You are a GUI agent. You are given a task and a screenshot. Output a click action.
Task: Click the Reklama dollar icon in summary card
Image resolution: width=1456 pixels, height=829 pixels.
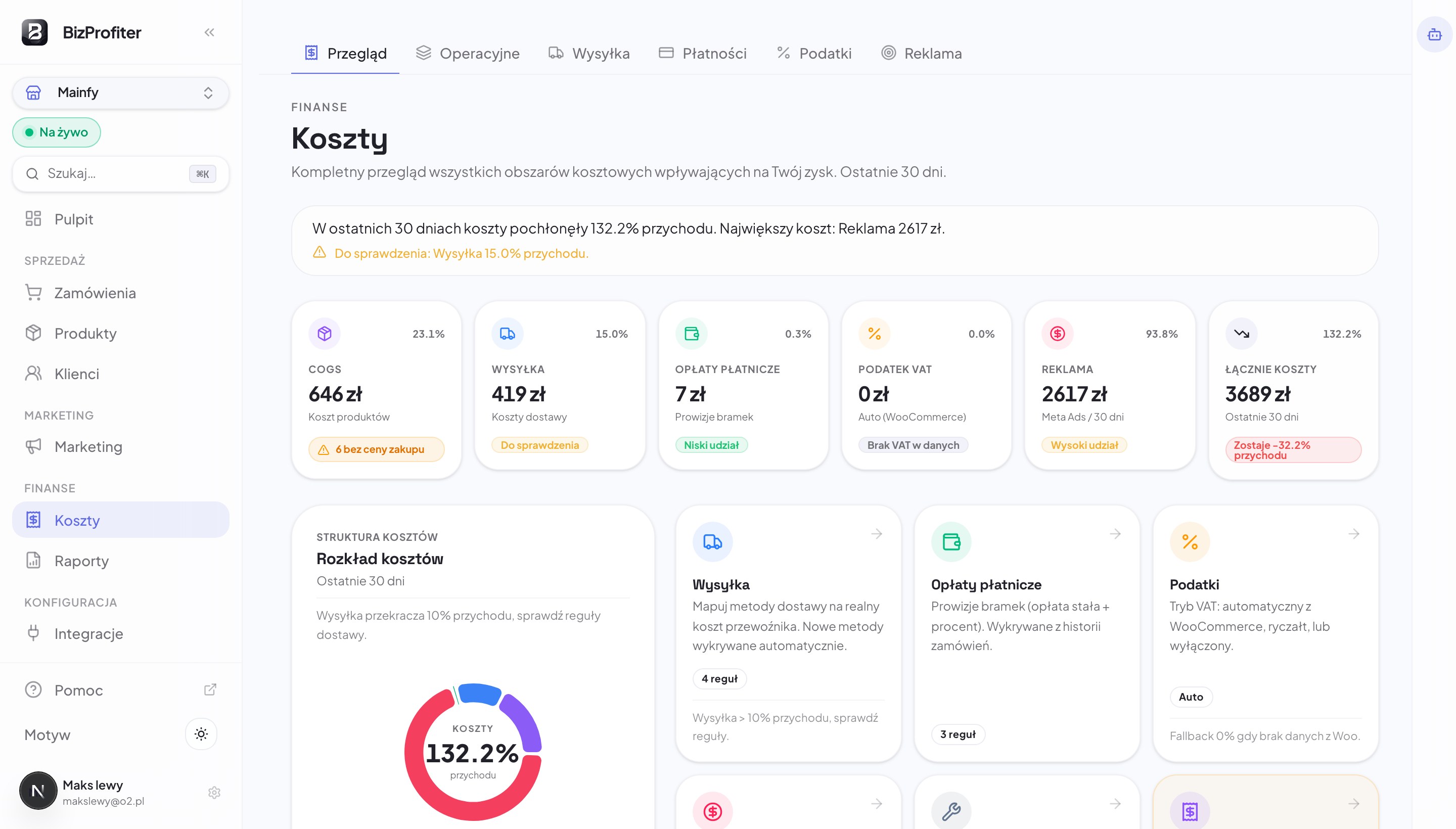[x=1058, y=334]
